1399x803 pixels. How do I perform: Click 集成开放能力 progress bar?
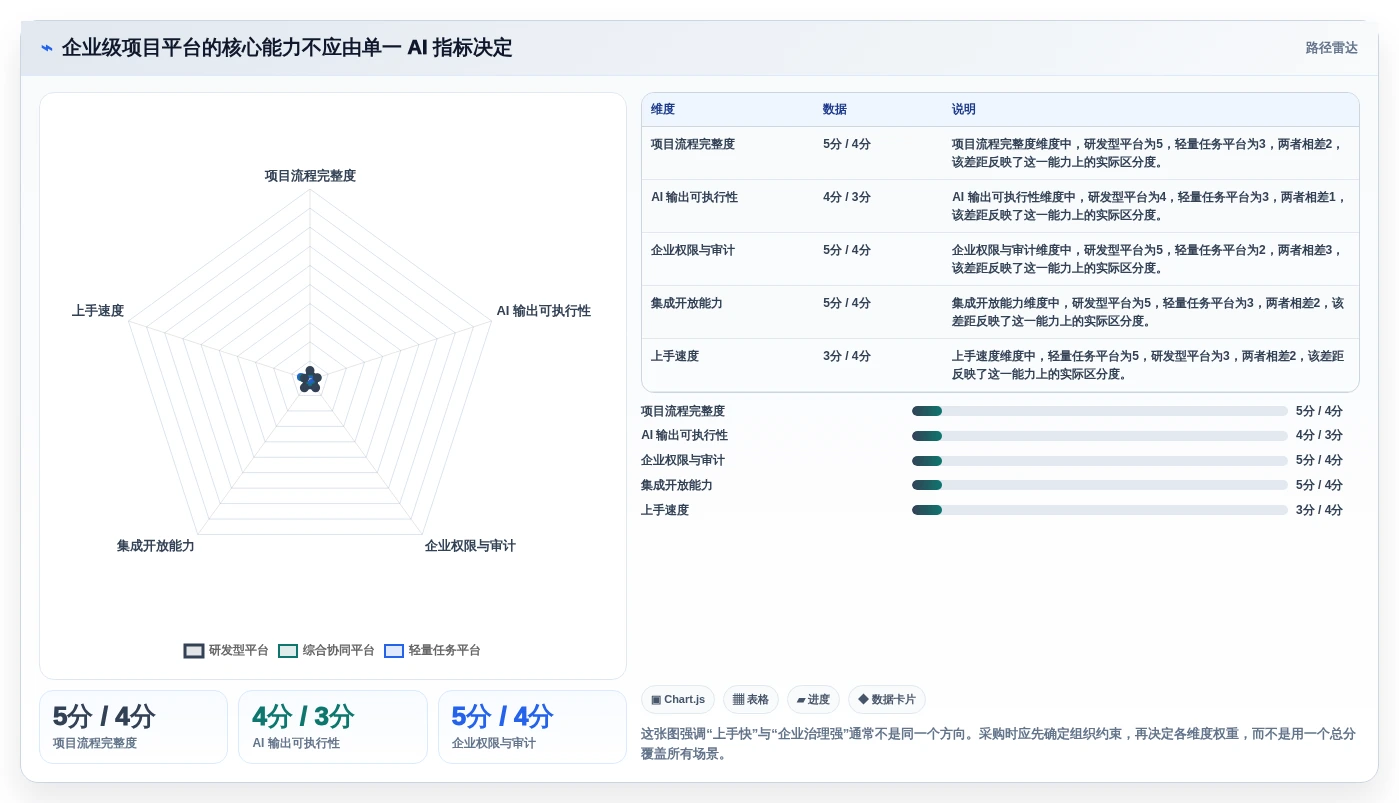[x=1100, y=485]
